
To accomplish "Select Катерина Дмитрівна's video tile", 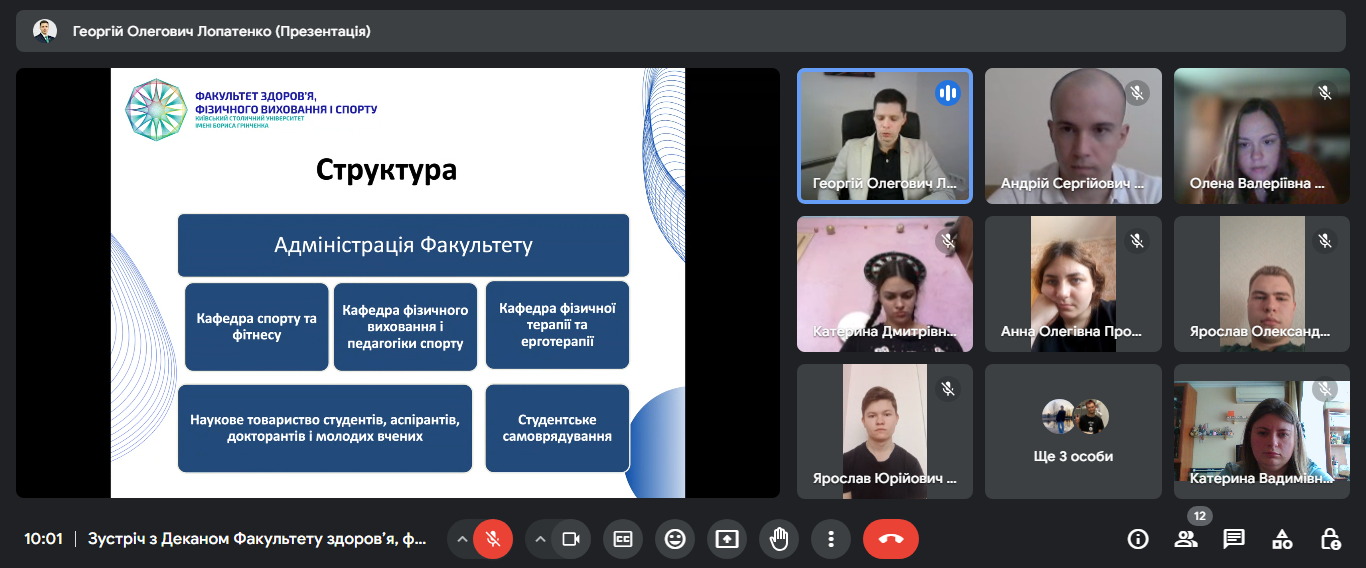I will tap(884, 284).
